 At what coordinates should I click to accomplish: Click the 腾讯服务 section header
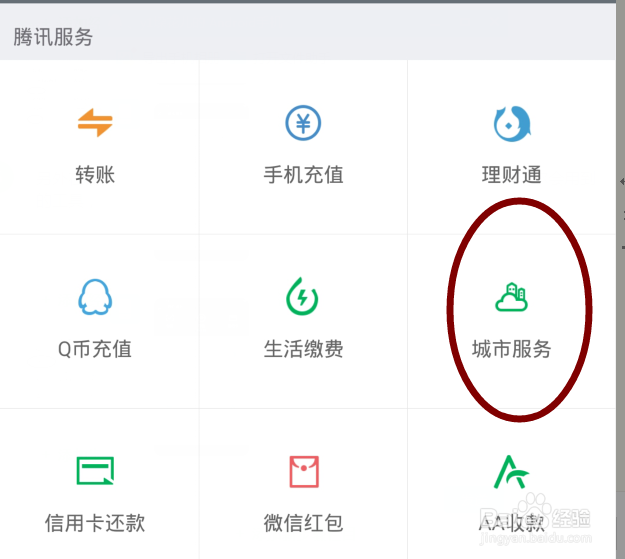pyautogui.click(x=53, y=37)
